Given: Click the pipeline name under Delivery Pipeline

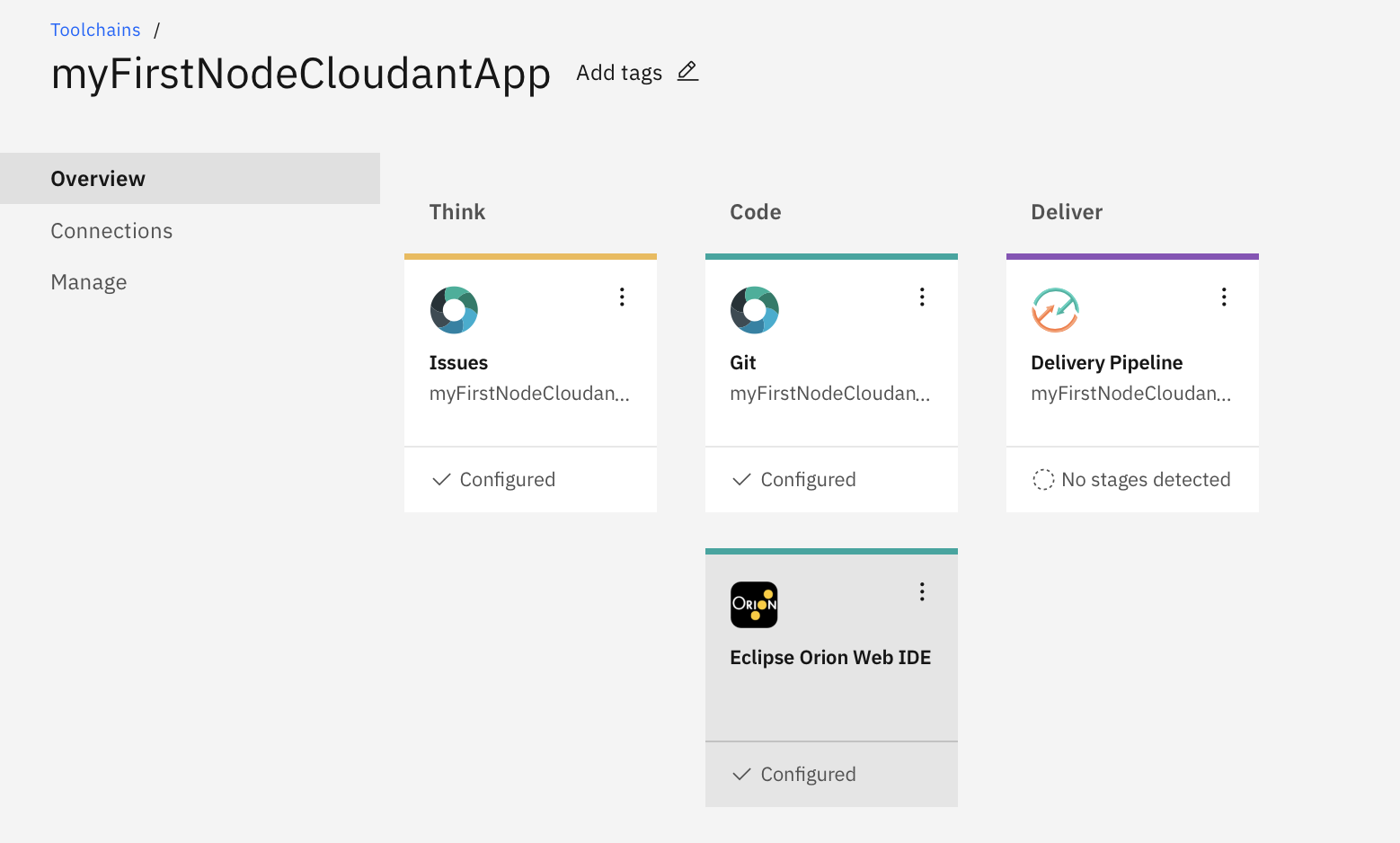Looking at the screenshot, I should 1131,394.
